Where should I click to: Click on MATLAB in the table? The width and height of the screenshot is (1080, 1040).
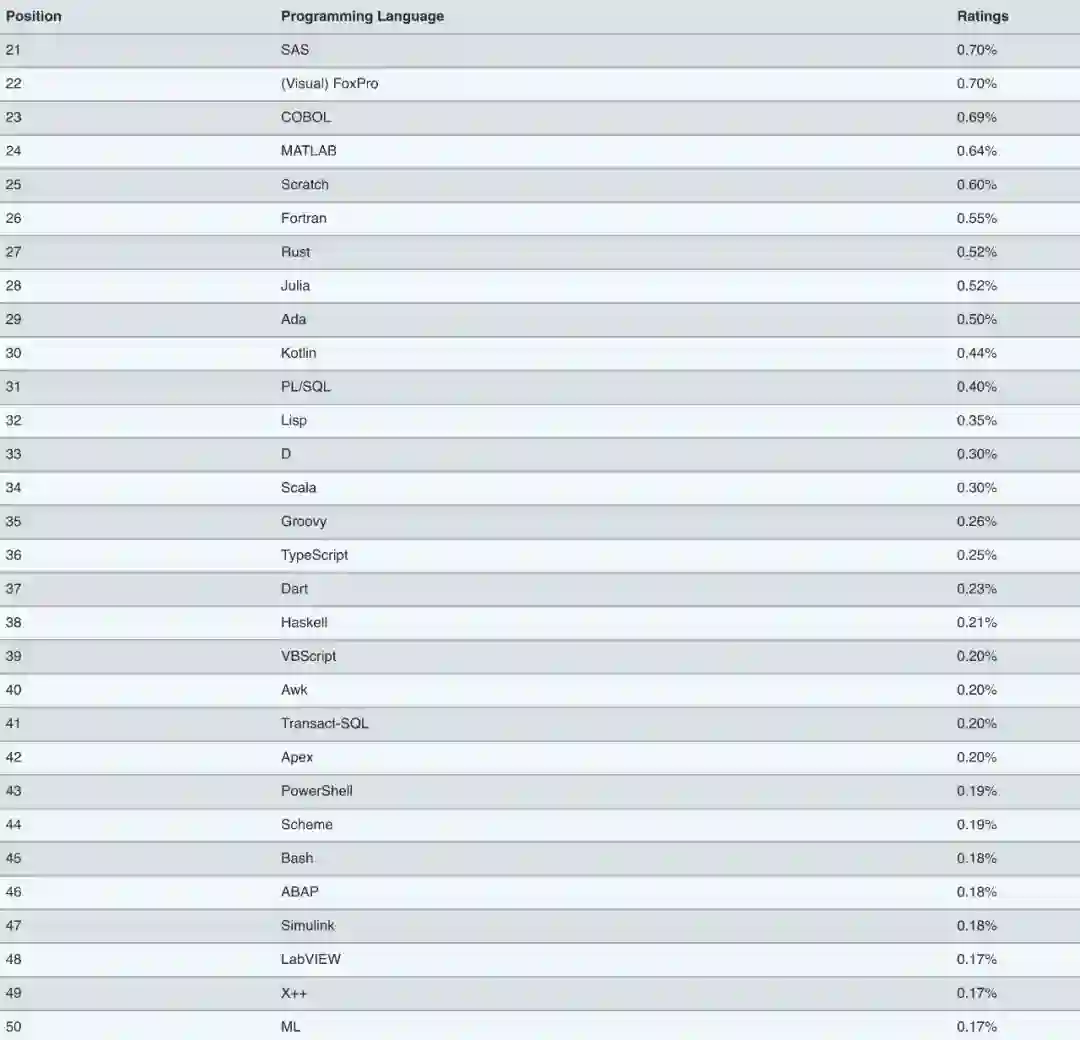(308, 151)
